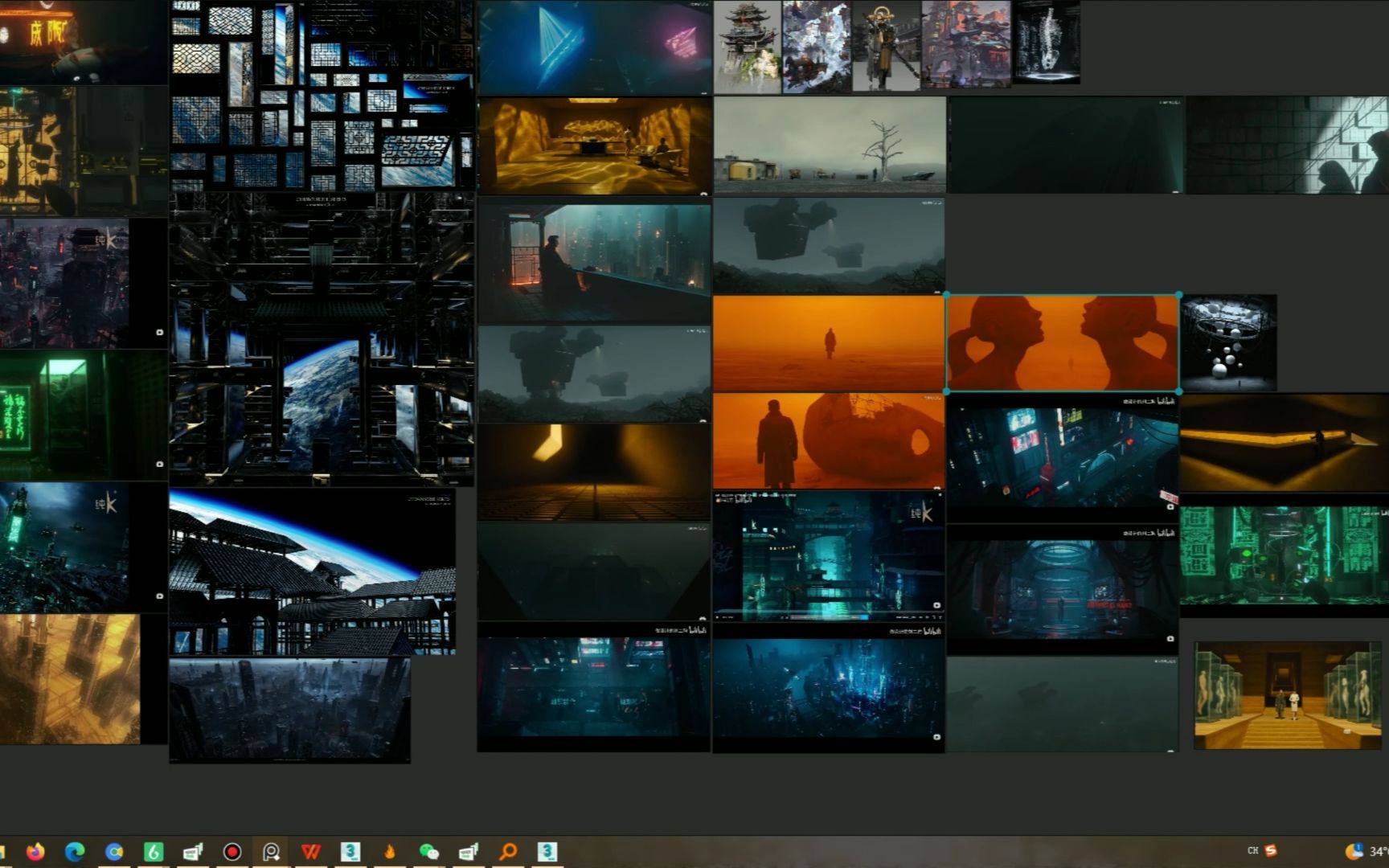Image resolution: width=1389 pixels, height=868 pixels.
Task: Select the white spheres sculpture image
Action: (1229, 343)
